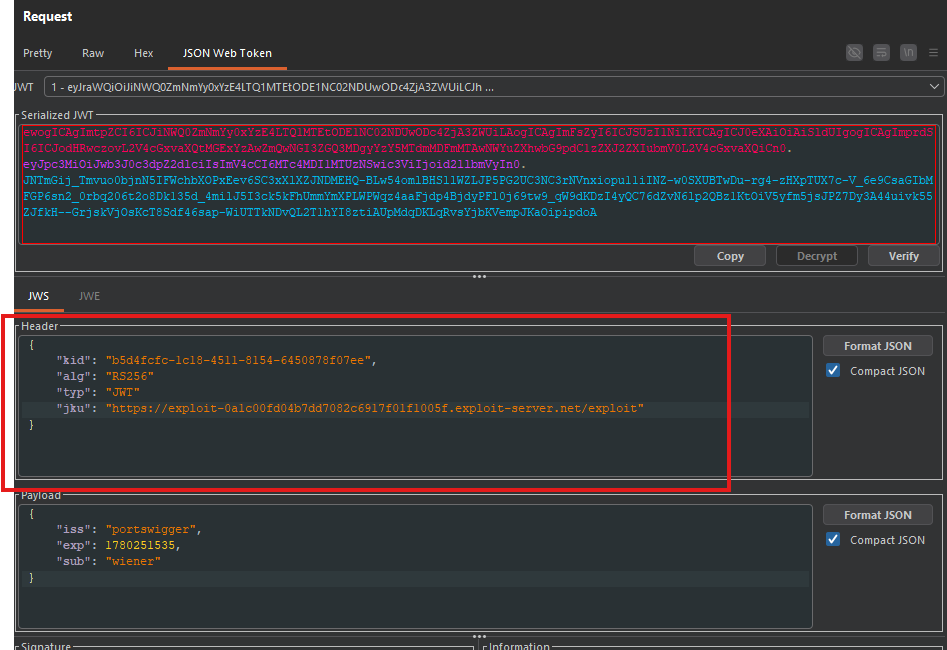Click the Copy button for serialized JWT
This screenshot has height=650, width=947.
pos(730,256)
